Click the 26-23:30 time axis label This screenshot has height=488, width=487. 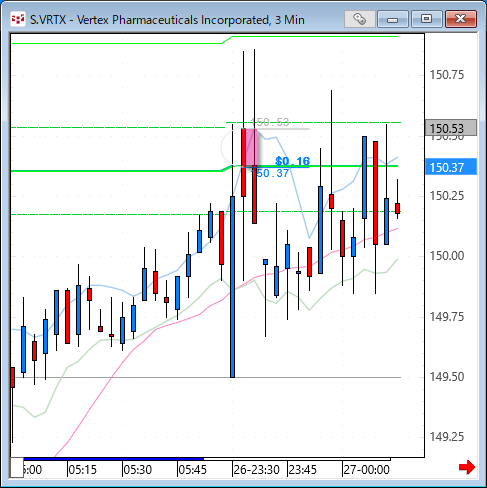[256, 470]
